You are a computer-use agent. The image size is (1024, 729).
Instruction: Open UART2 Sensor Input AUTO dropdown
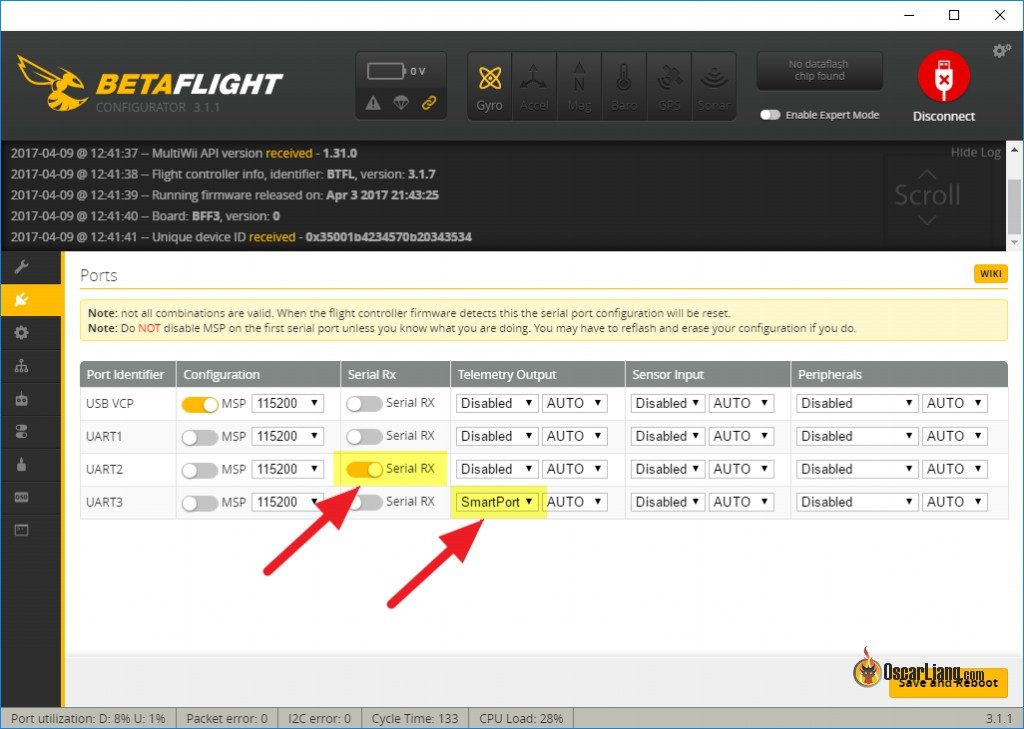coord(741,469)
